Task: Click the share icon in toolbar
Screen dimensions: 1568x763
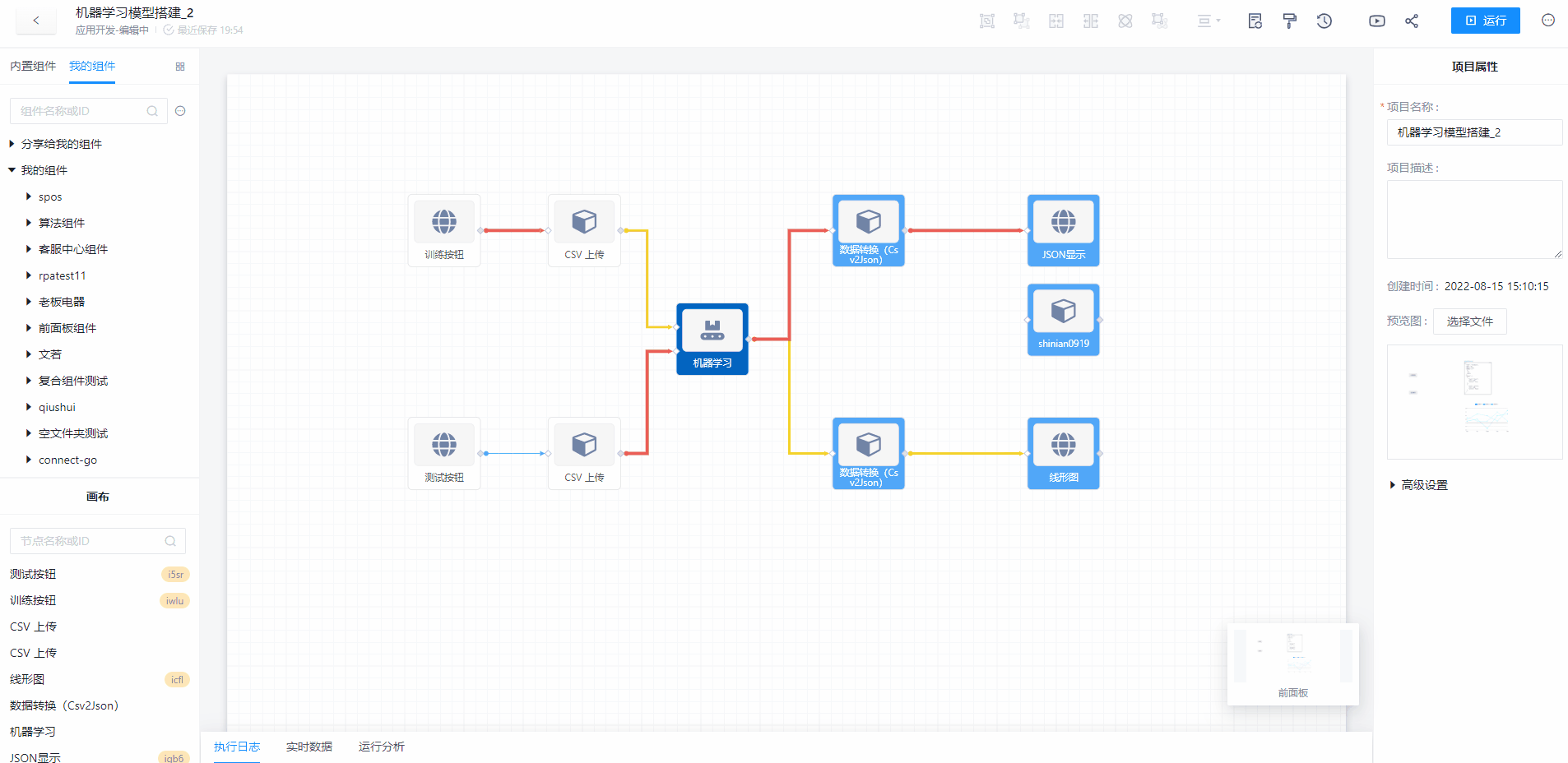Action: click(x=1412, y=21)
